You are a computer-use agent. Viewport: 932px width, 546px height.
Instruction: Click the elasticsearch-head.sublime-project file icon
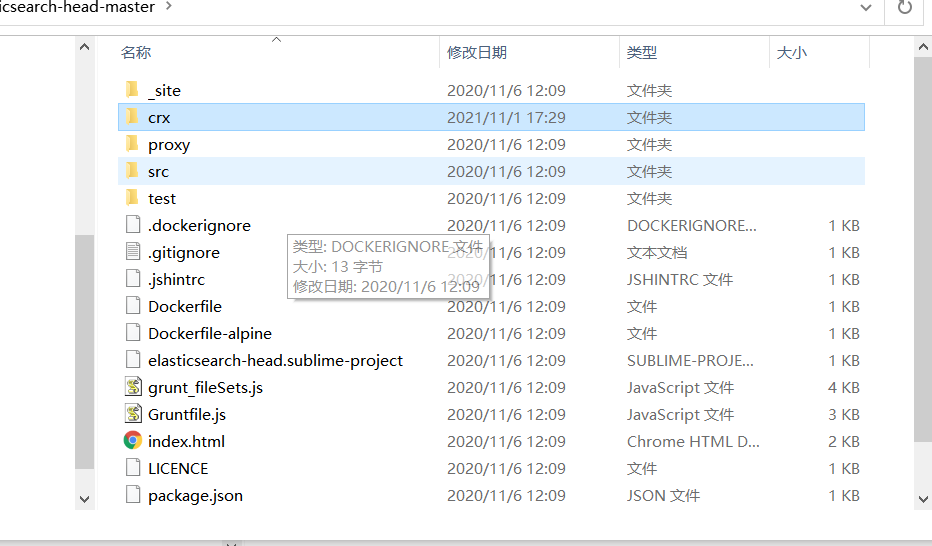133,359
